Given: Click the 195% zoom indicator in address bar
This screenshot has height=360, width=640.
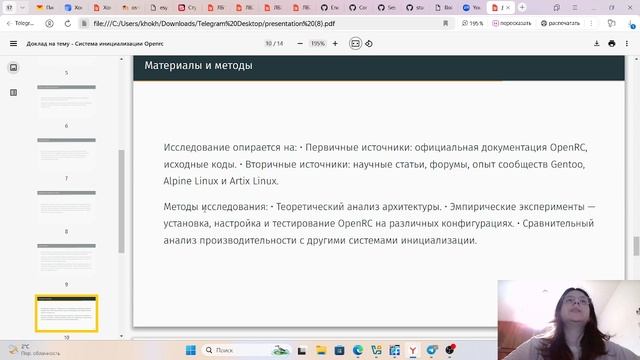Looking at the screenshot, I should [473, 24].
